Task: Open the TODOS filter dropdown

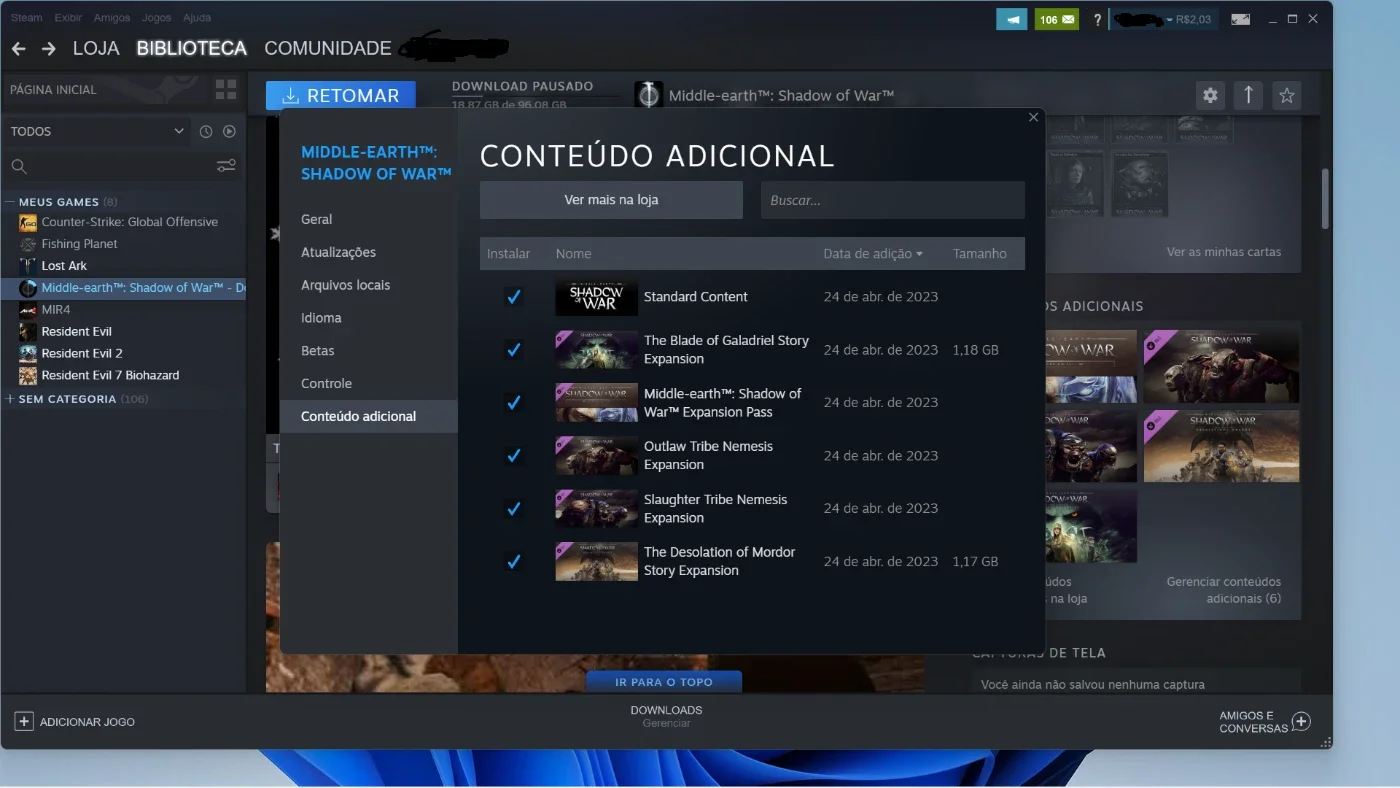Action: pos(97,131)
